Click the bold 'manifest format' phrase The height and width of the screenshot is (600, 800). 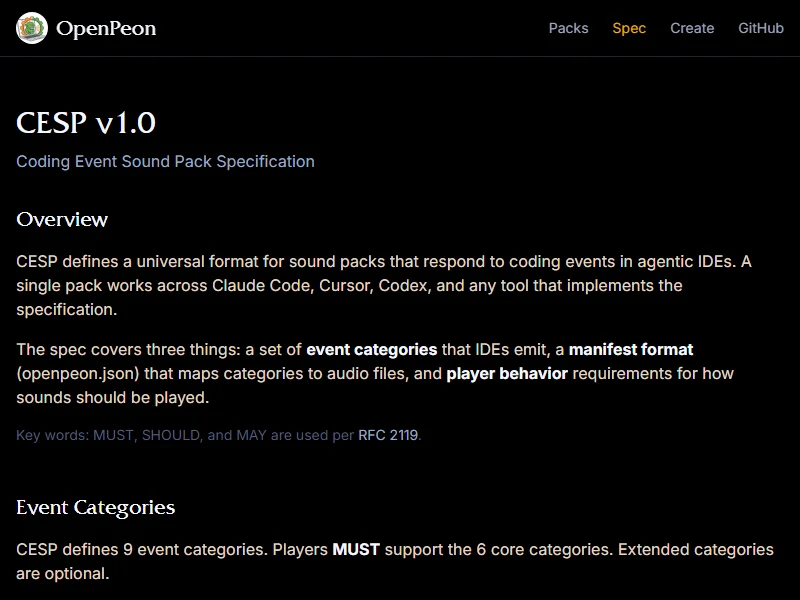click(x=631, y=349)
